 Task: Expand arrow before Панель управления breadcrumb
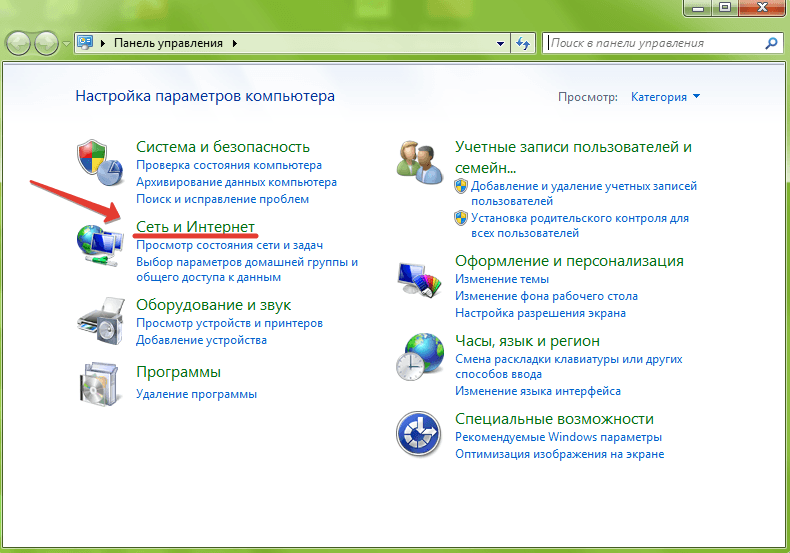pos(103,43)
